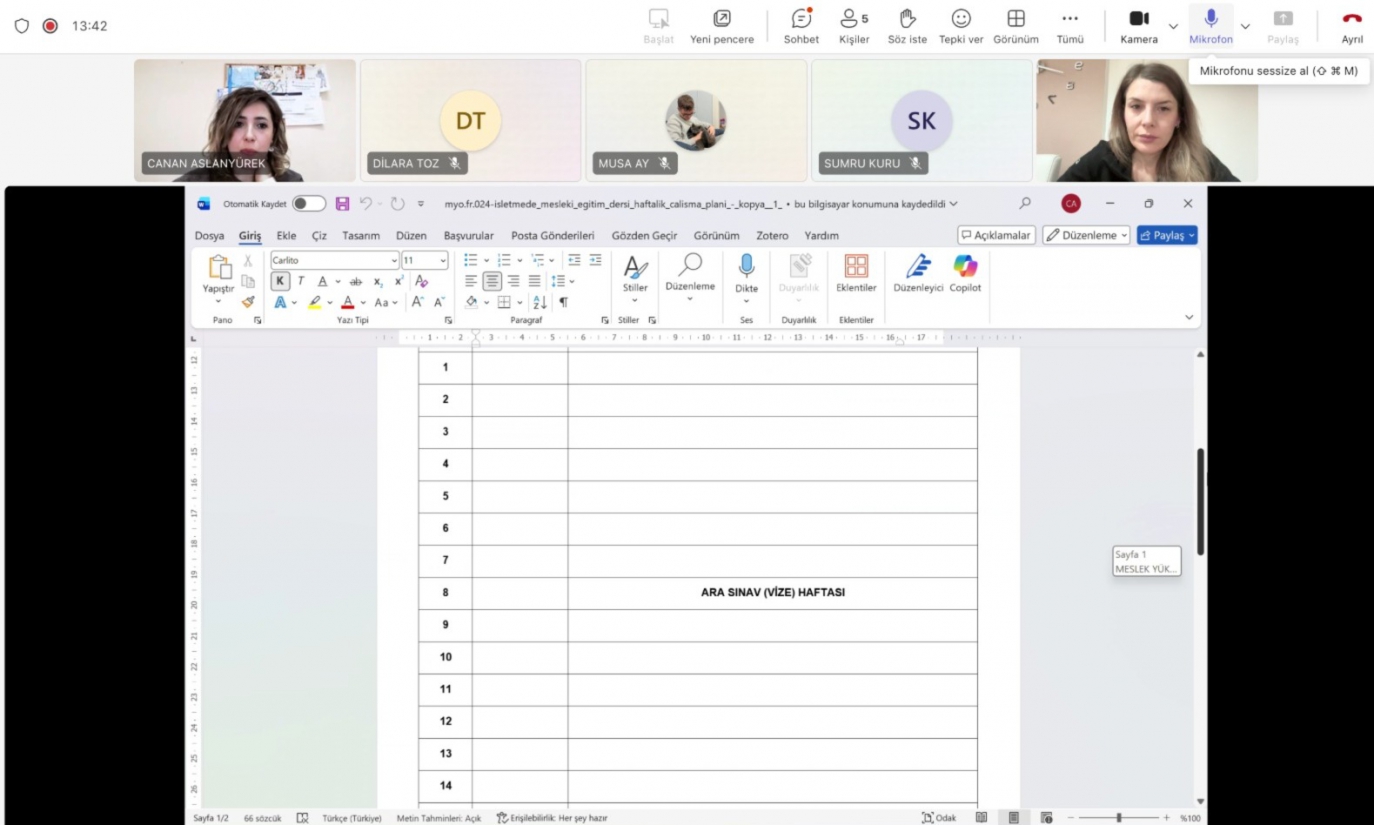Open the Tepki ver reactions icon
Screen dimensions: 1374x825
[x=960, y=20]
